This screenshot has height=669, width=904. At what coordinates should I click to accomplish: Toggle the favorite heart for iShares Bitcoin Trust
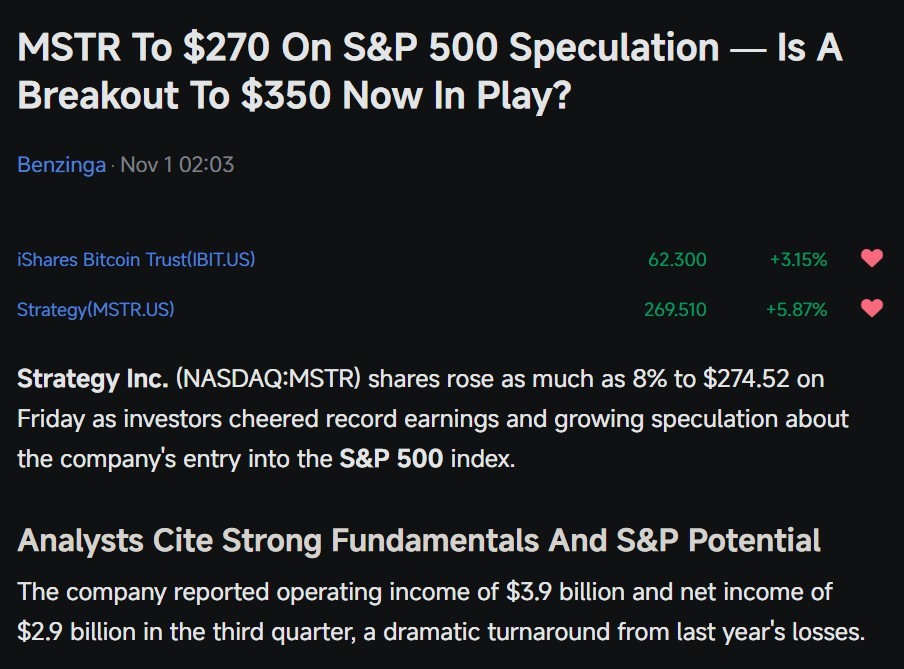(x=872, y=258)
